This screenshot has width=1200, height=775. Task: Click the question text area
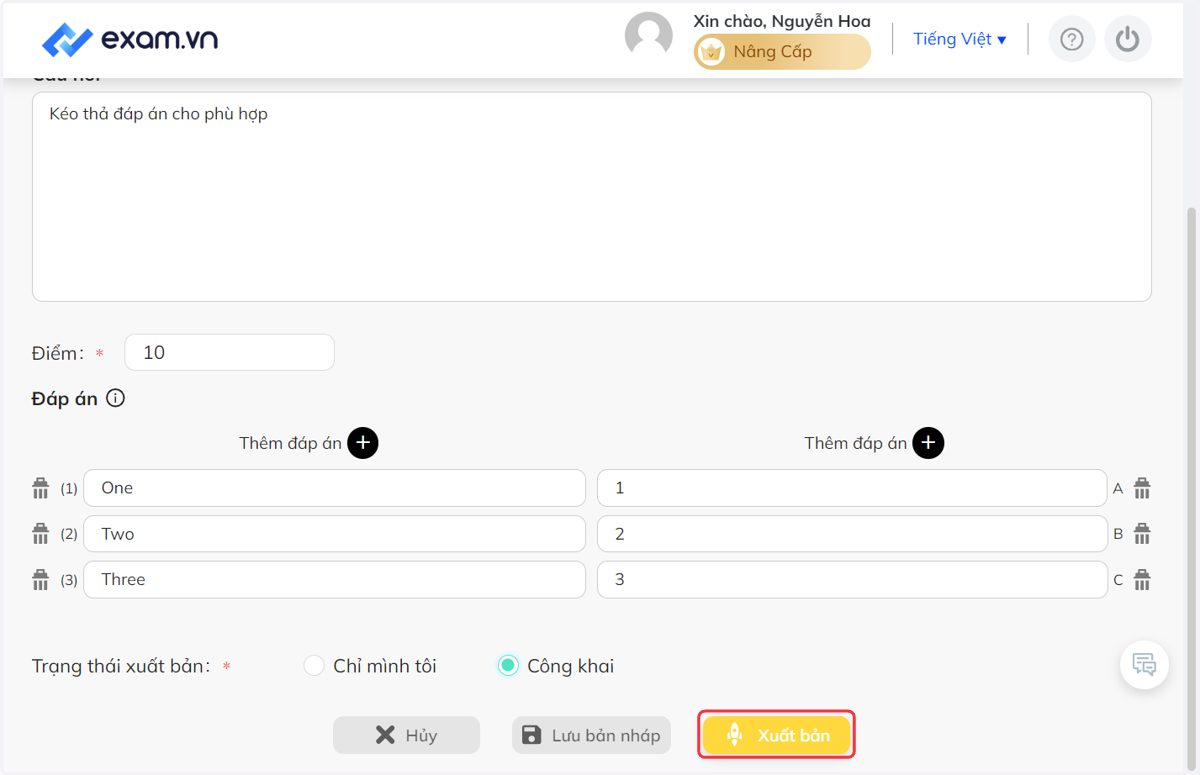coord(592,197)
